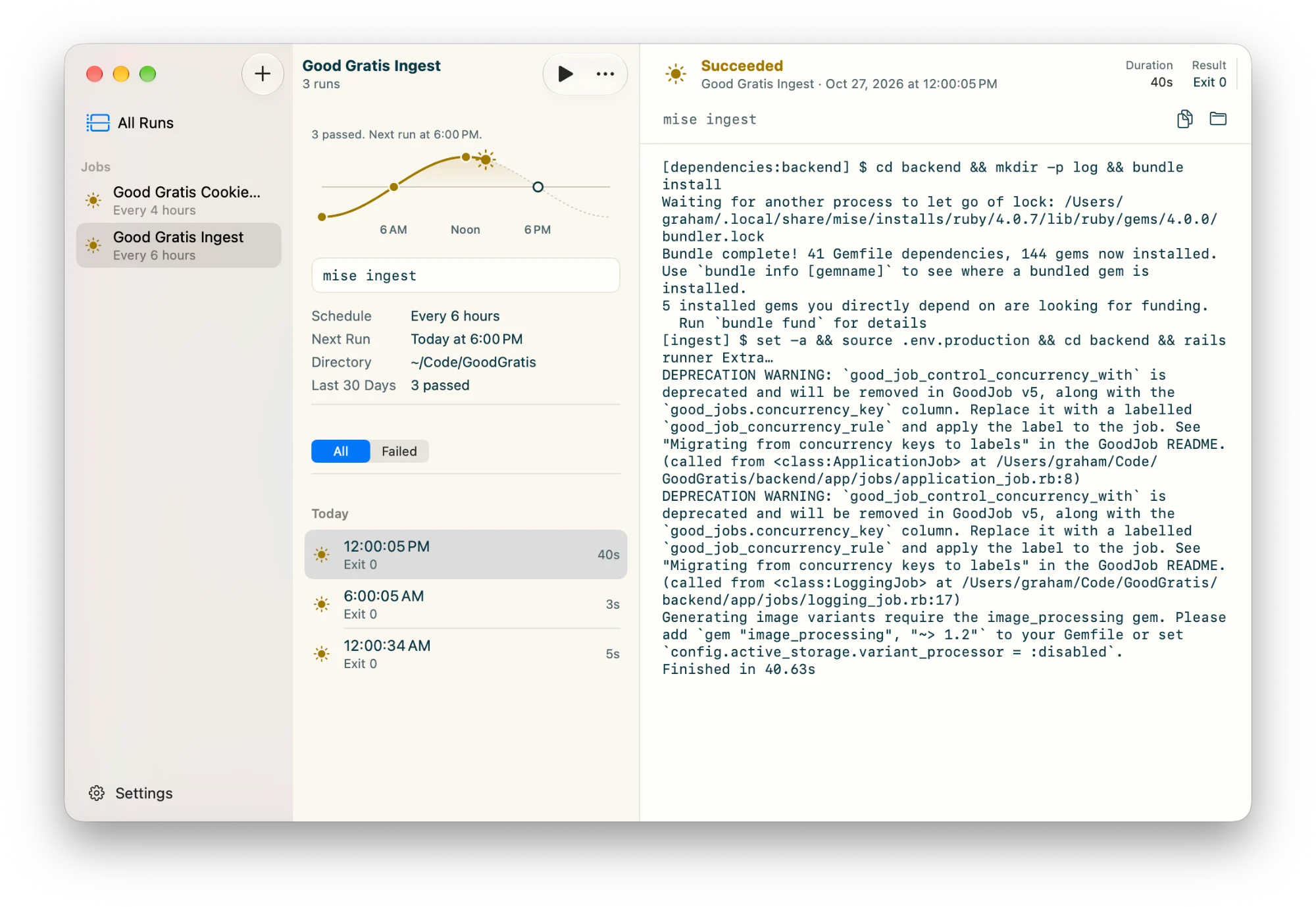
Task: Click the mise ingest command in output header
Action: point(709,120)
